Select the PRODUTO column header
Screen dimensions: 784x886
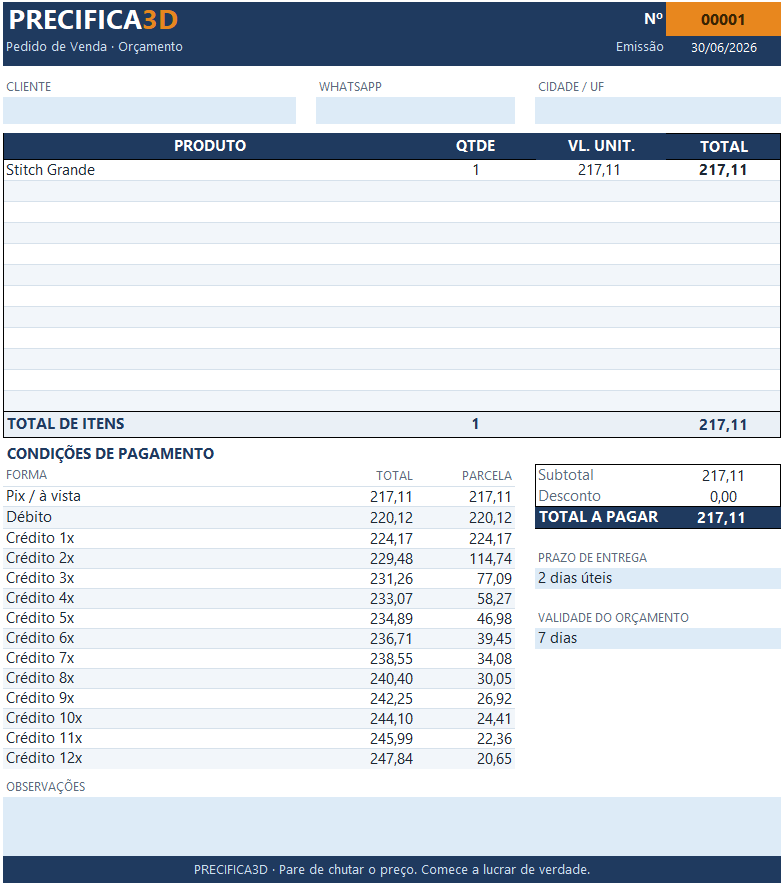[210, 146]
